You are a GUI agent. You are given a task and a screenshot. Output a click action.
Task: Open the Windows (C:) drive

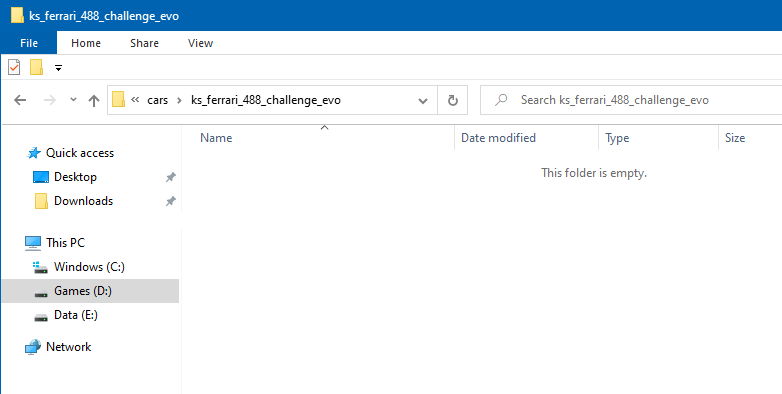click(x=89, y=267)
